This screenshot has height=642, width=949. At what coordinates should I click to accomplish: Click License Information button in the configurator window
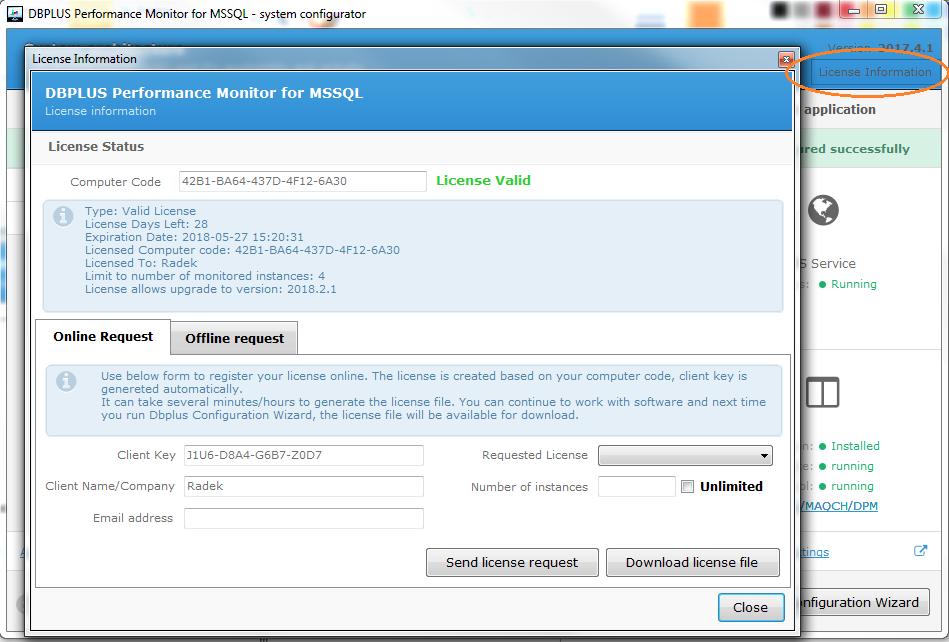(875, 72)
